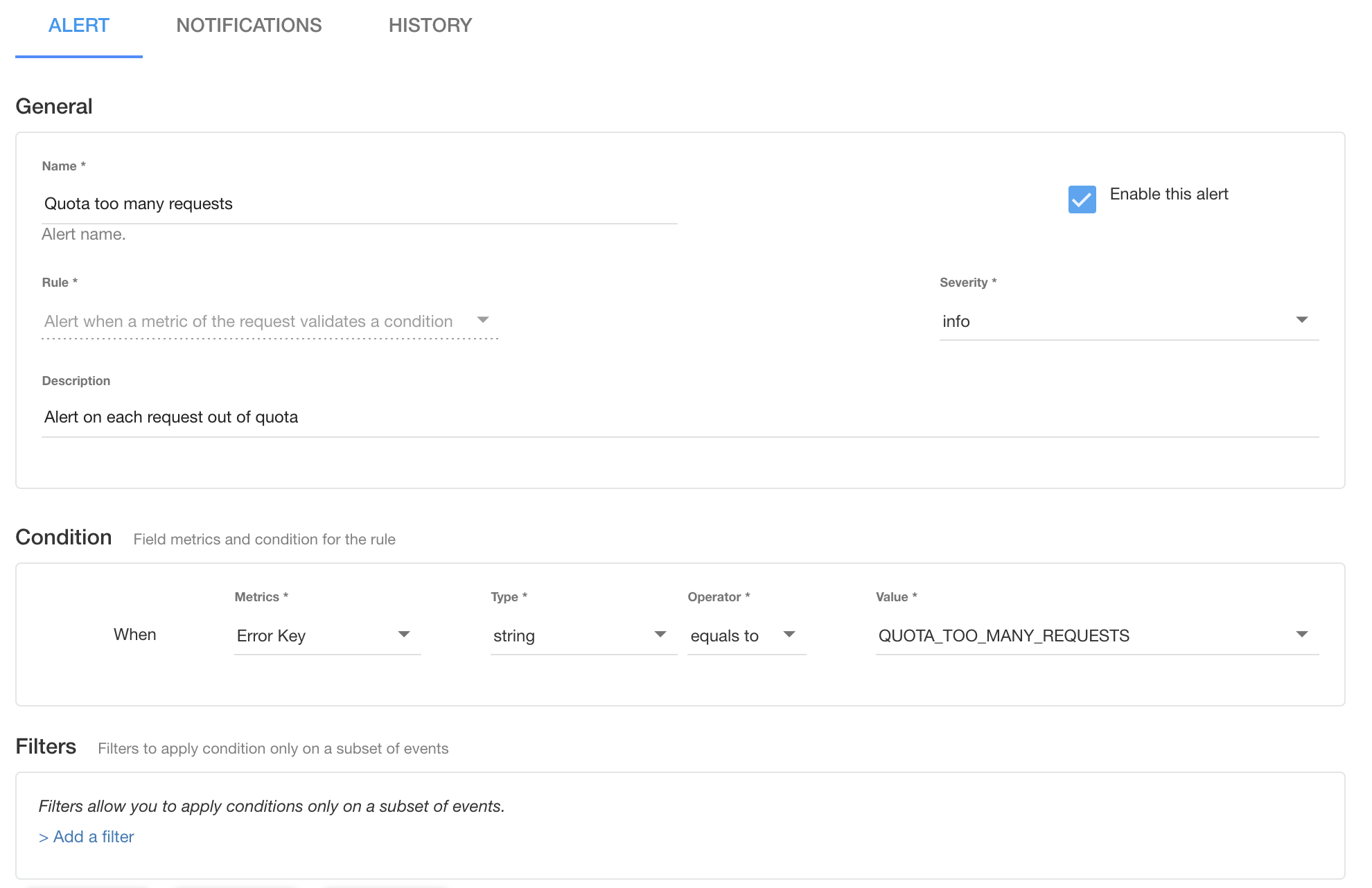Click the Operator dropdown arrow
Screen dimensions: 1372x888
tap(789, 634)
